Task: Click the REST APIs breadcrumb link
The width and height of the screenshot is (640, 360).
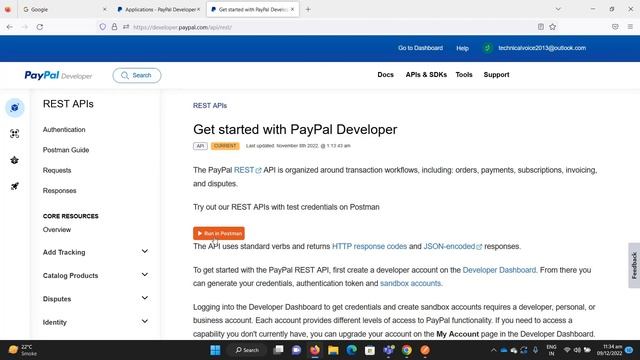Action: (210, 106)
